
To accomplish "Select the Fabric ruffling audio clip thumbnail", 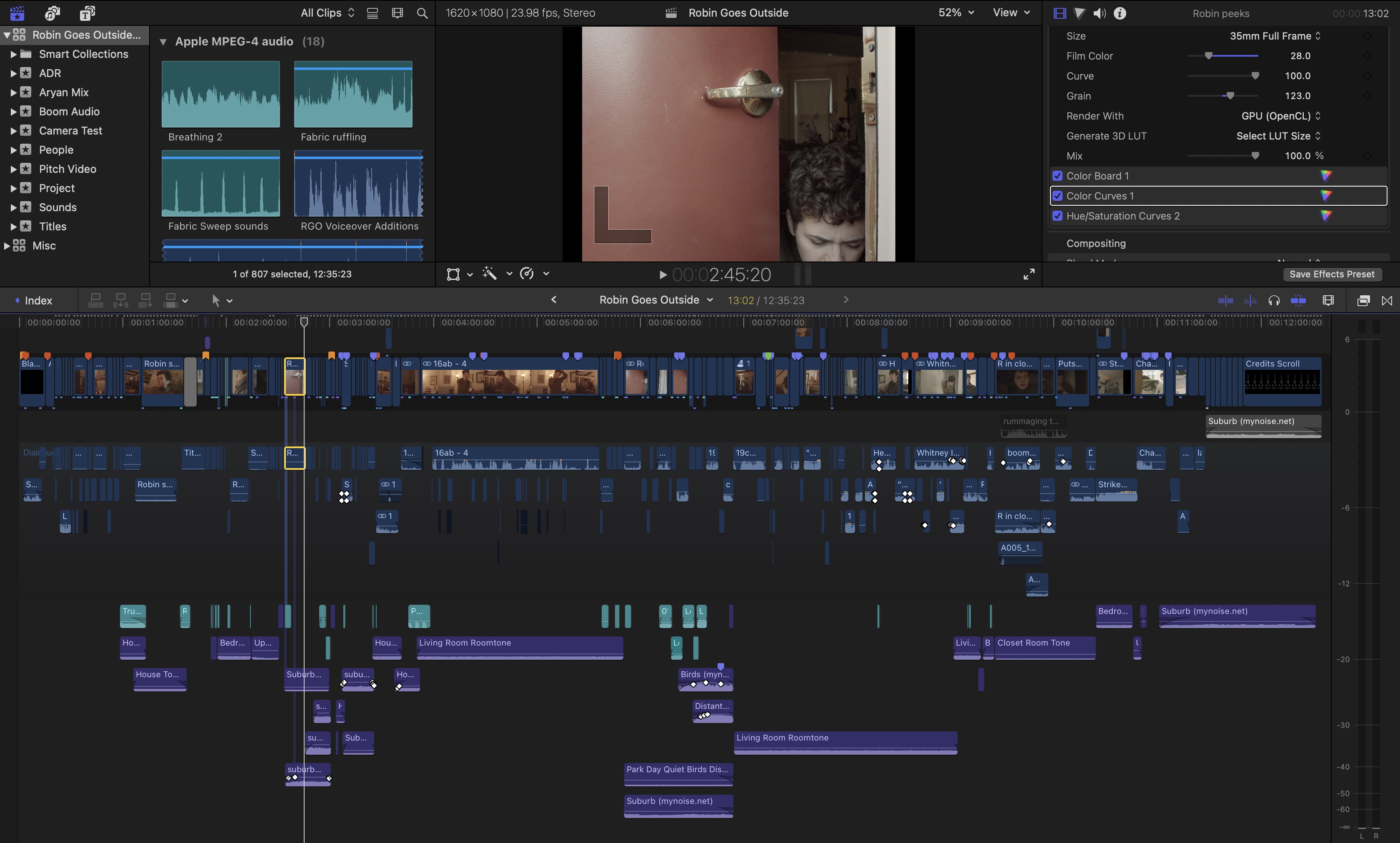I will tap(353, 95).
